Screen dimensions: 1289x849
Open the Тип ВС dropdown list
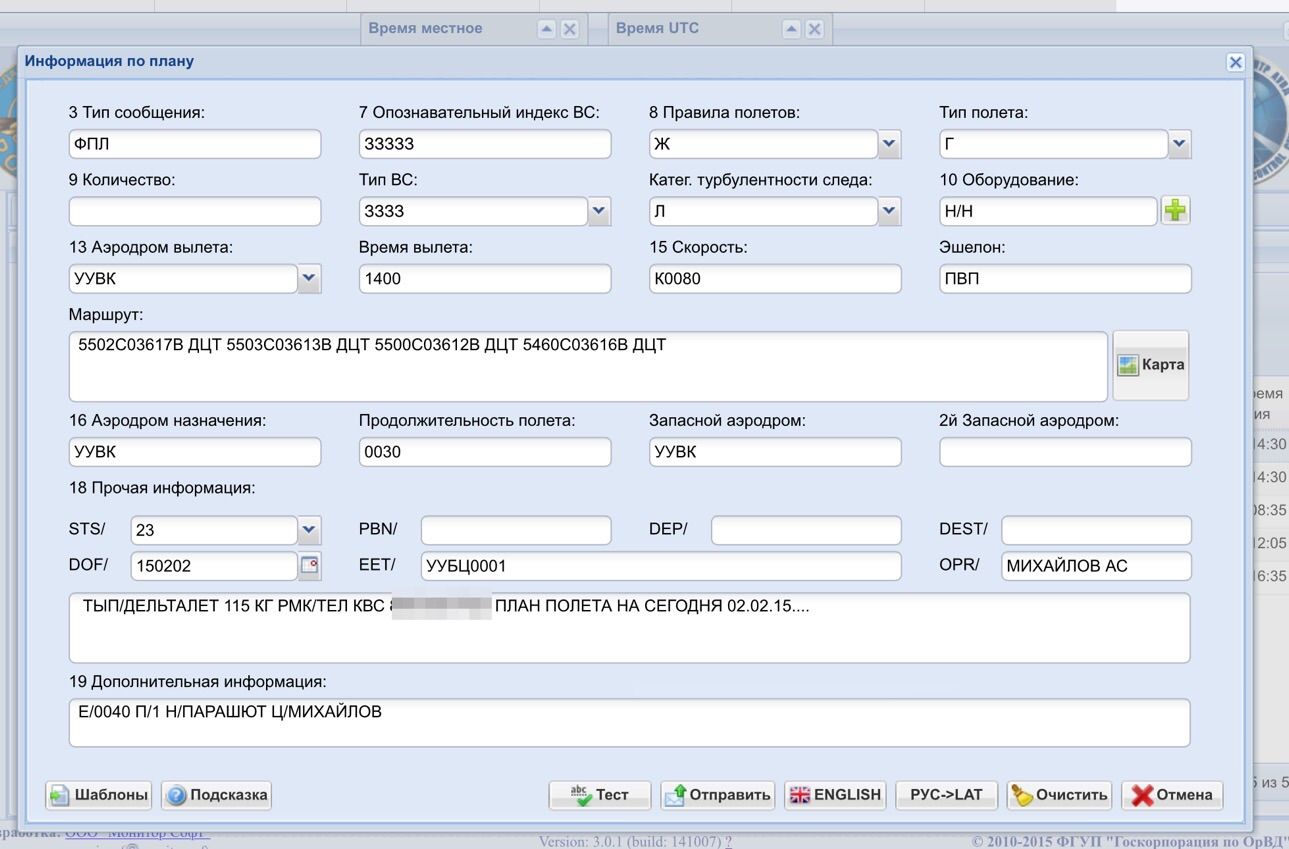click(599, 211)
